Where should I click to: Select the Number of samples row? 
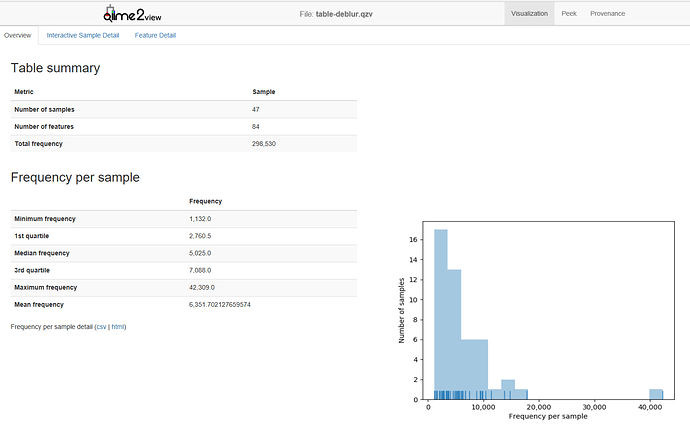tap(182, 109)
